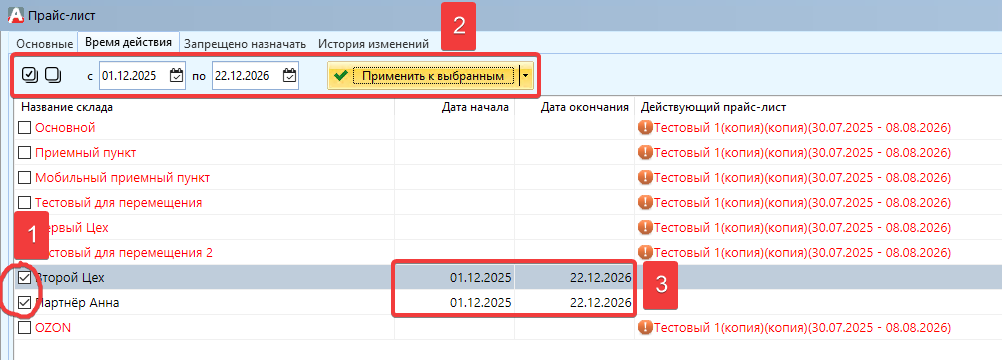Sort by Название склада column header
This screenshot has height=360, width=1002.
[204, 107]
